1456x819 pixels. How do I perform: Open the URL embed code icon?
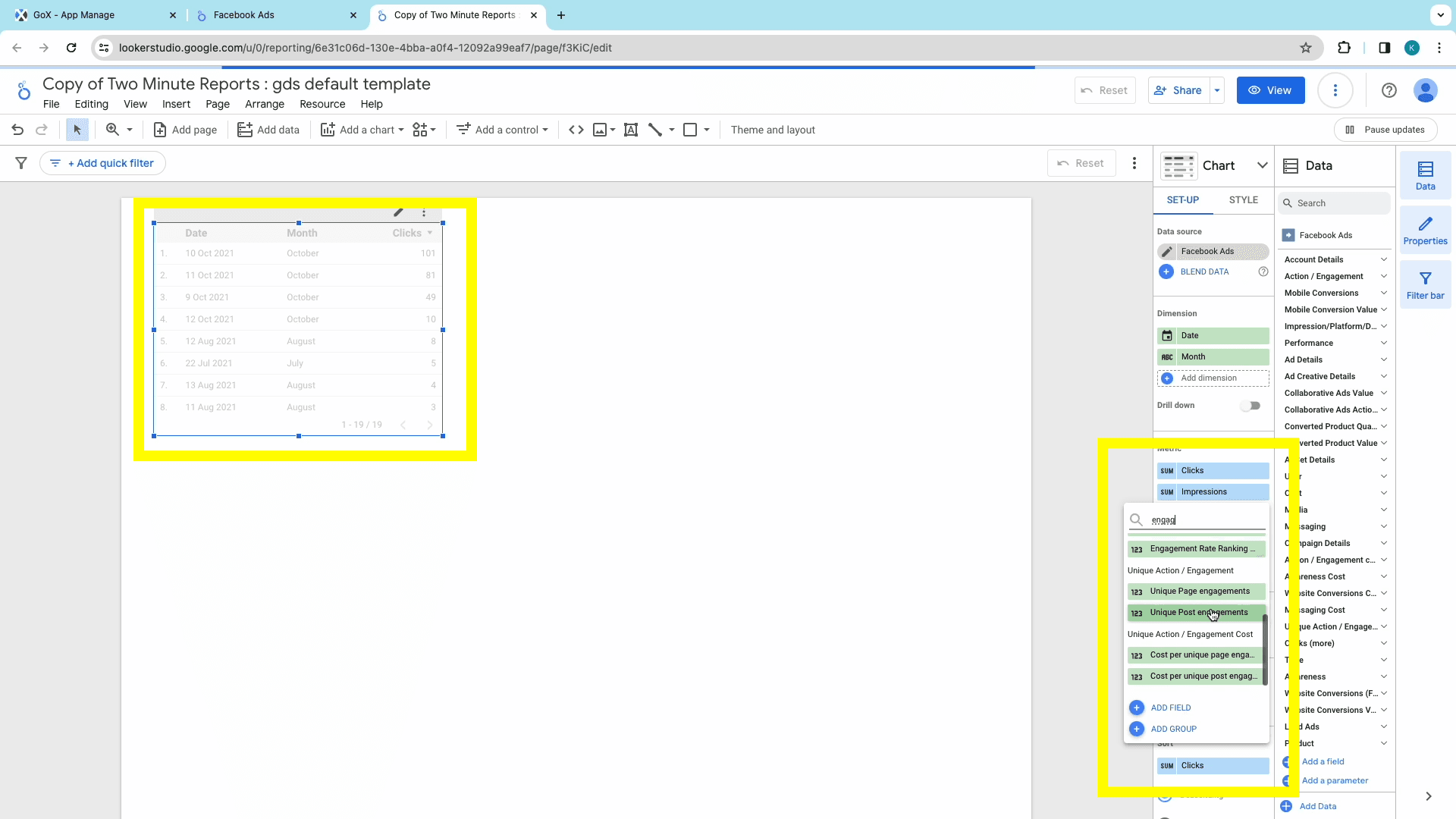click(576, 130)
